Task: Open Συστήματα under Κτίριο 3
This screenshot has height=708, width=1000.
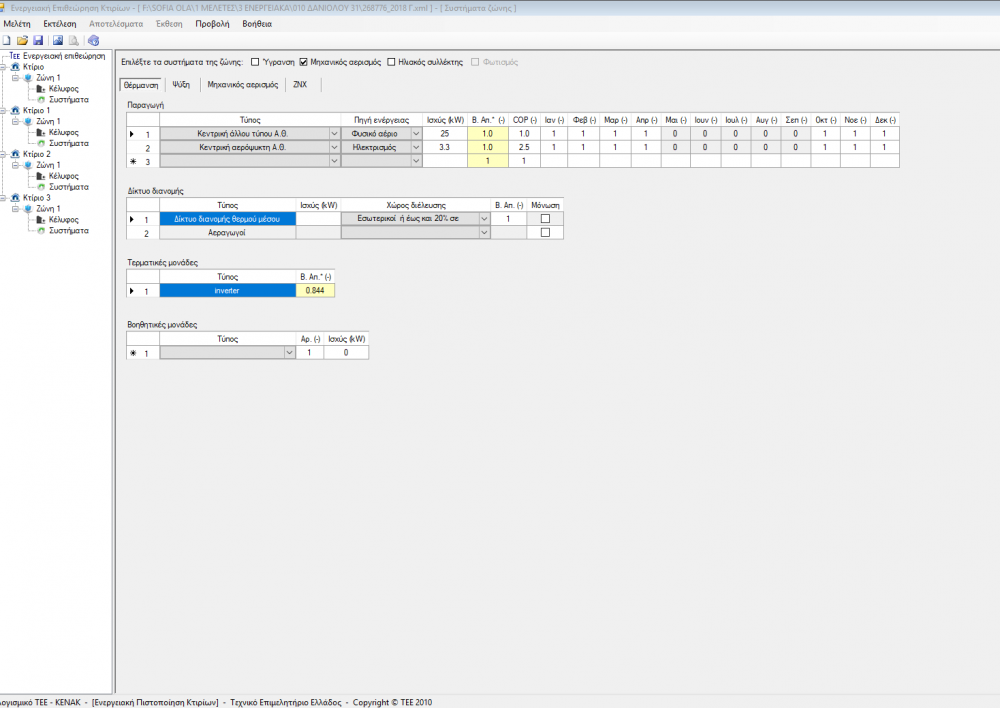Action: point(69,230)
